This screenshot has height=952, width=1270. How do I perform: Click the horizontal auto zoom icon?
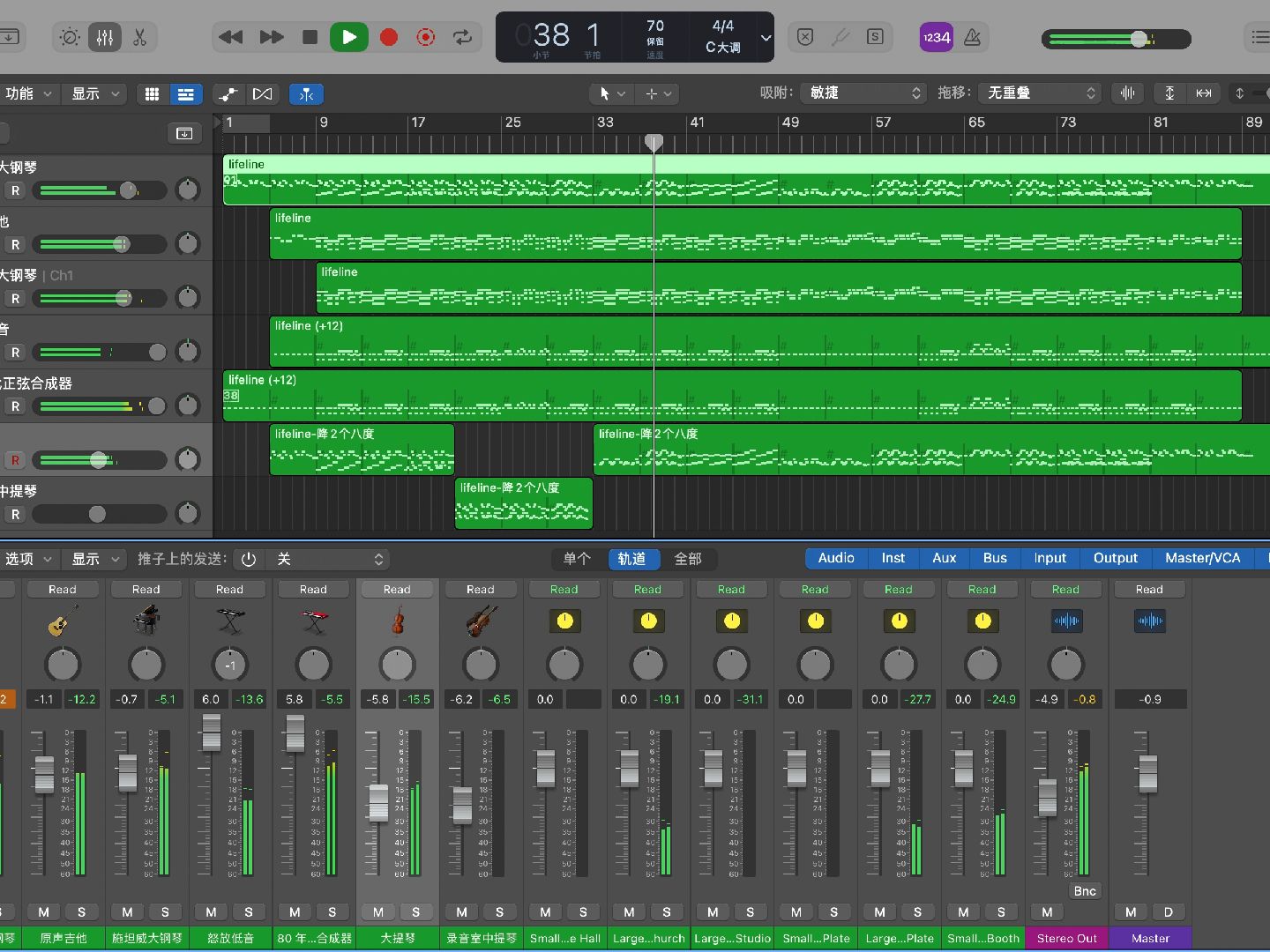click(1203, 93)
